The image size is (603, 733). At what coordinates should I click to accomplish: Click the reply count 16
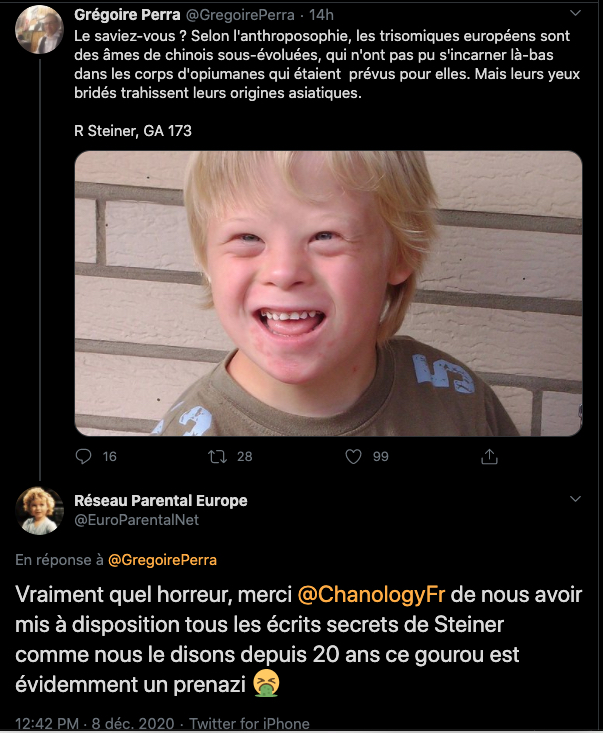click(109, 456)
